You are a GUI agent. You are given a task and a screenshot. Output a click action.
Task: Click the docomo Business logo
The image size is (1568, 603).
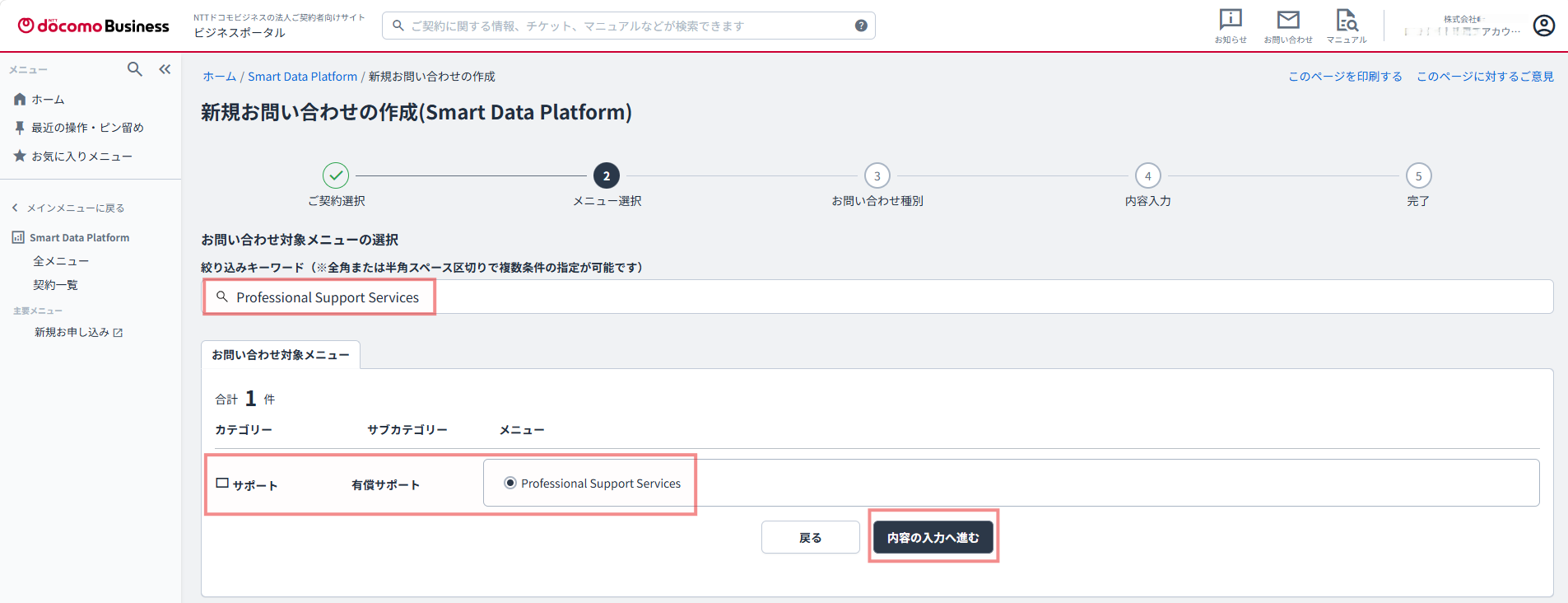(x=94, y=26)
